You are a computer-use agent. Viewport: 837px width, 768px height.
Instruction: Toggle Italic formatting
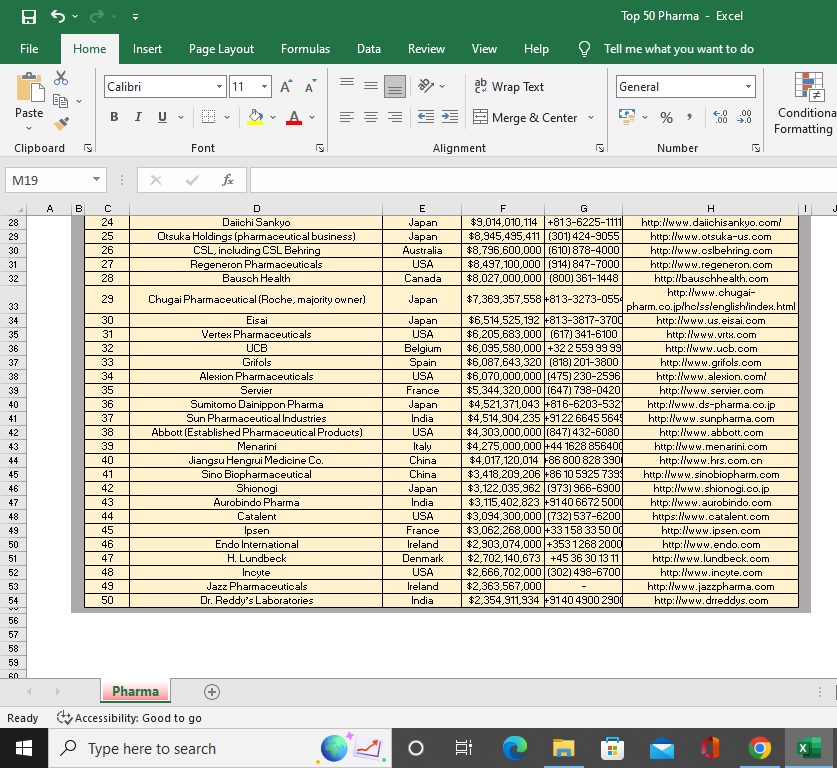click(x=138, y=117)
